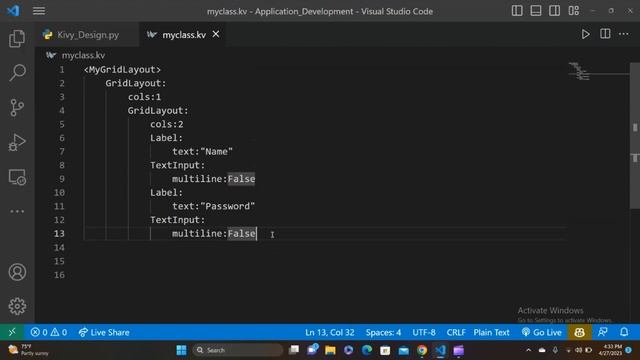Change file encoding UTF-8

[424, 332]
